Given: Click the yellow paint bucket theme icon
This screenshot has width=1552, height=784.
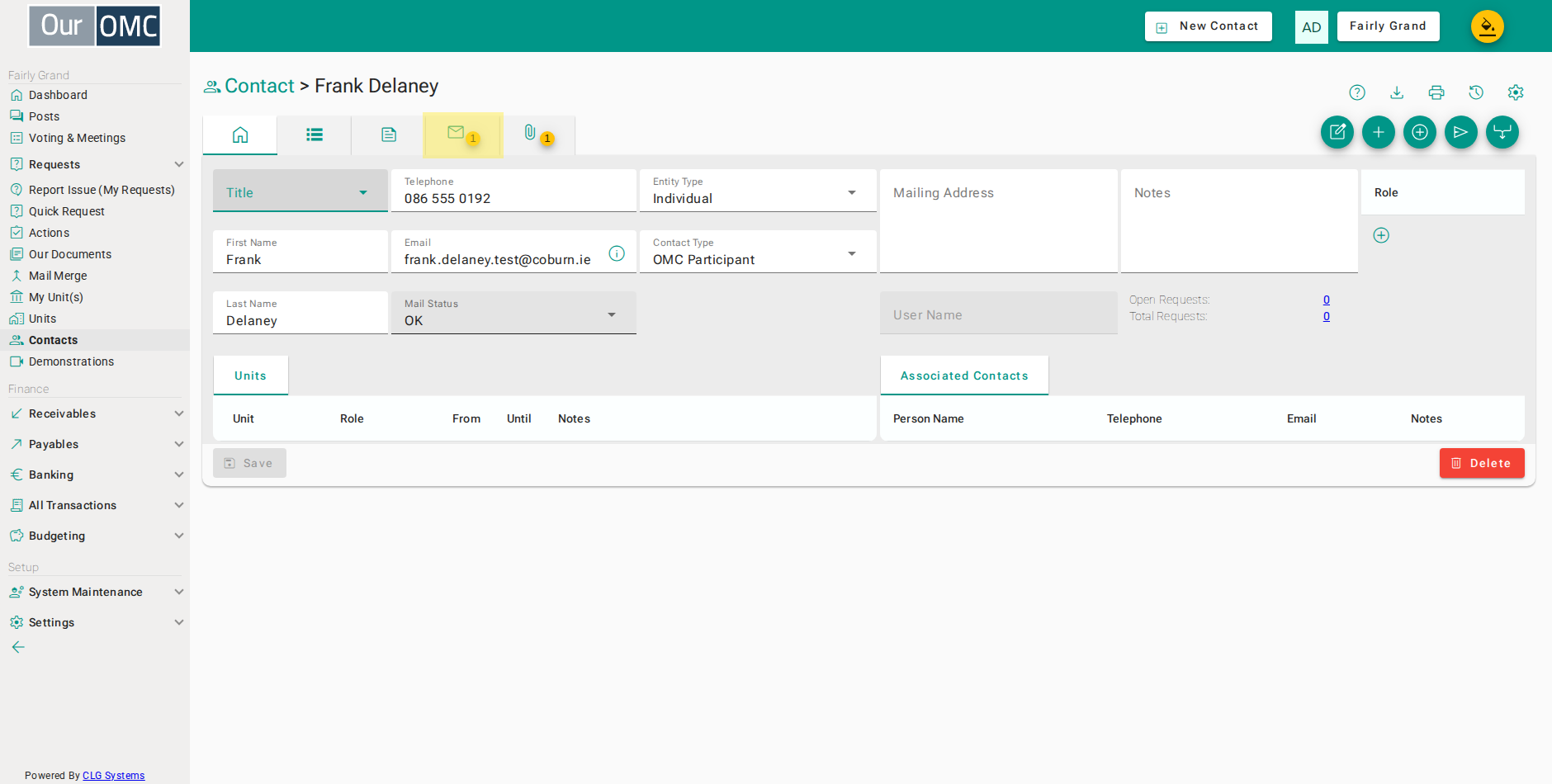Looking at the screenshot, I should pyautogui.click(x=1488, y=26).
